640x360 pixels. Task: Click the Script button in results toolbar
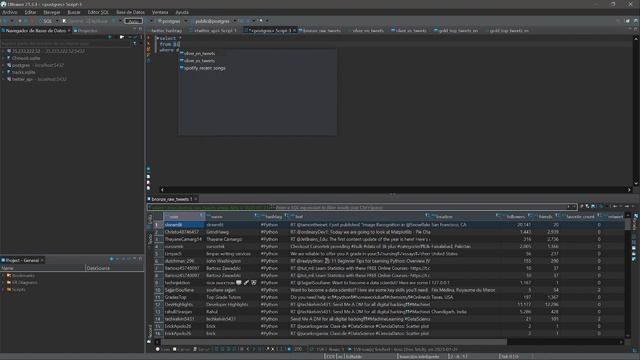(202, 349)
